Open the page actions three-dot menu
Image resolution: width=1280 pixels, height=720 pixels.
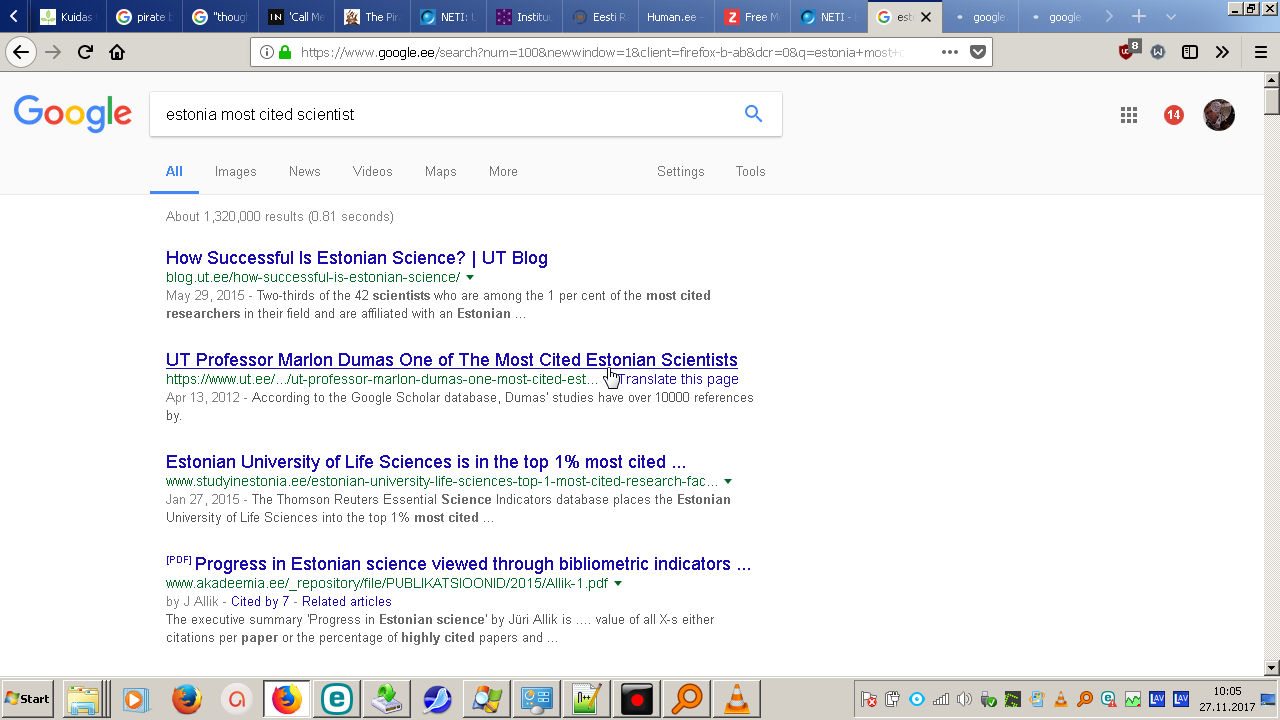pyautogui.click(x=949, y=52)
